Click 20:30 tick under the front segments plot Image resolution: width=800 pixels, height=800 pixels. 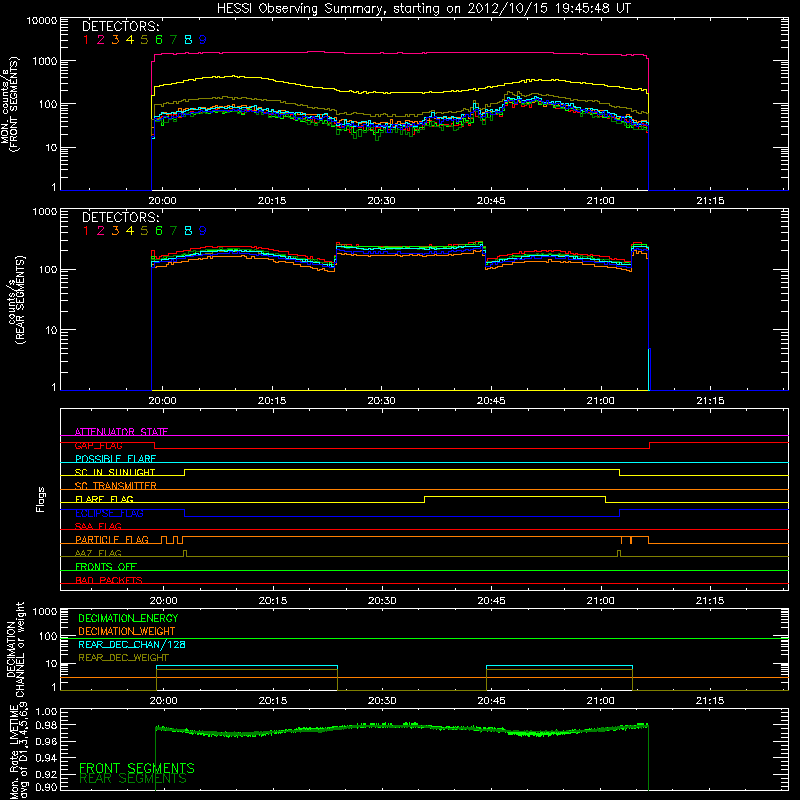click(x=382, y=201)
